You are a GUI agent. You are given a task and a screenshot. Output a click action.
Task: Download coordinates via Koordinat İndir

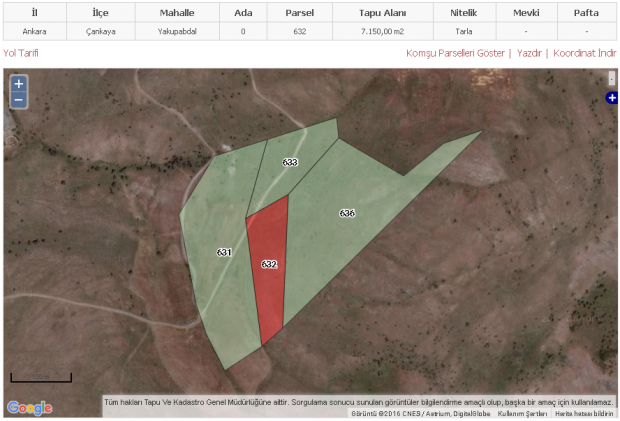coord(585,52)
